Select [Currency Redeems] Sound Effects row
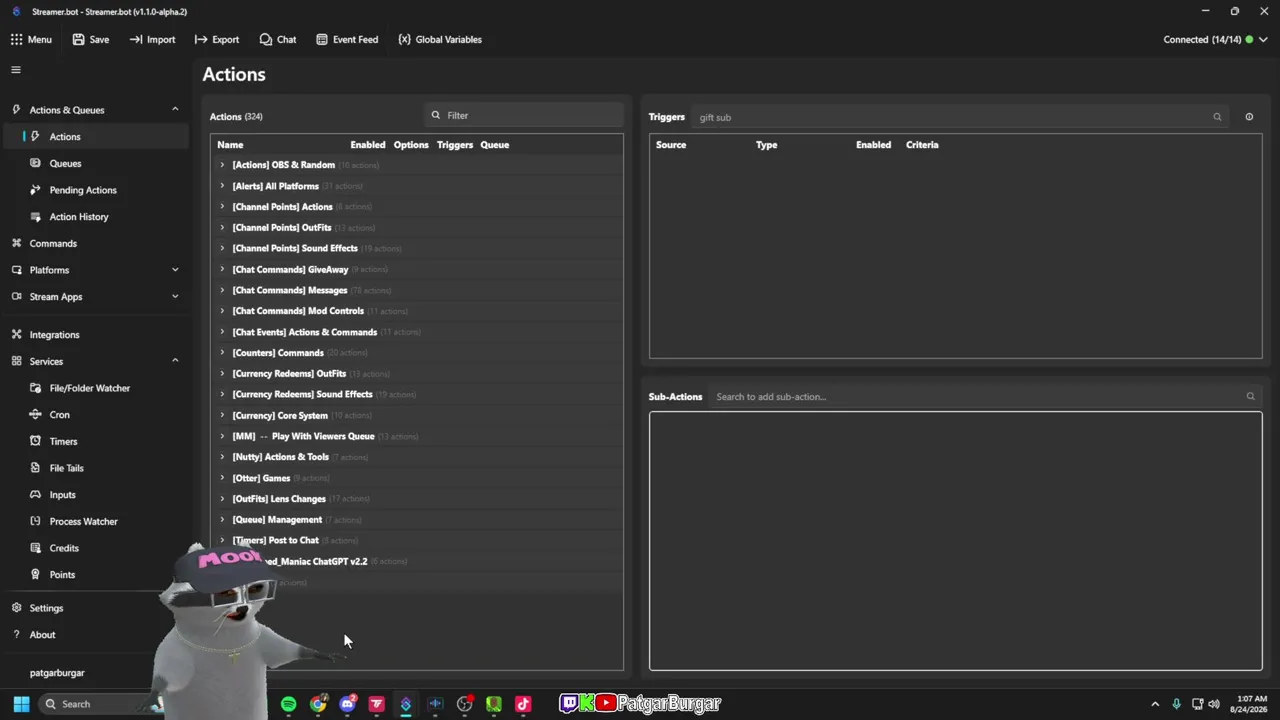 point(417,394)
